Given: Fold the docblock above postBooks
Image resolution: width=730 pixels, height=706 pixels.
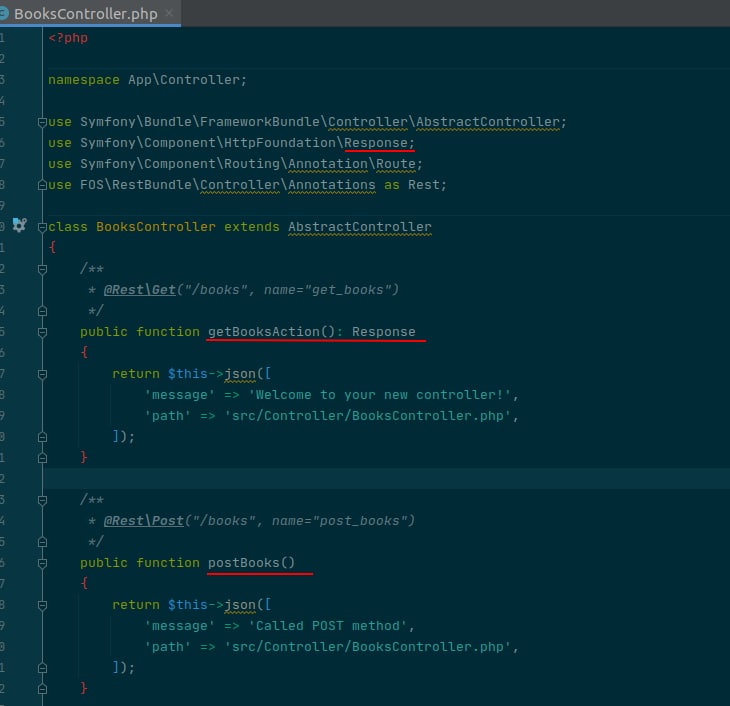Looking at the screenshot, I should pos(42,500).
